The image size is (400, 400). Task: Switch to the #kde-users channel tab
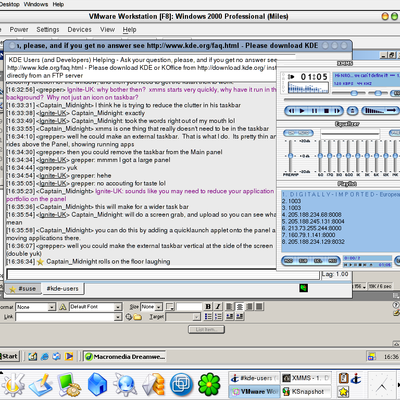pyautogui.click(x=63, y=289)
